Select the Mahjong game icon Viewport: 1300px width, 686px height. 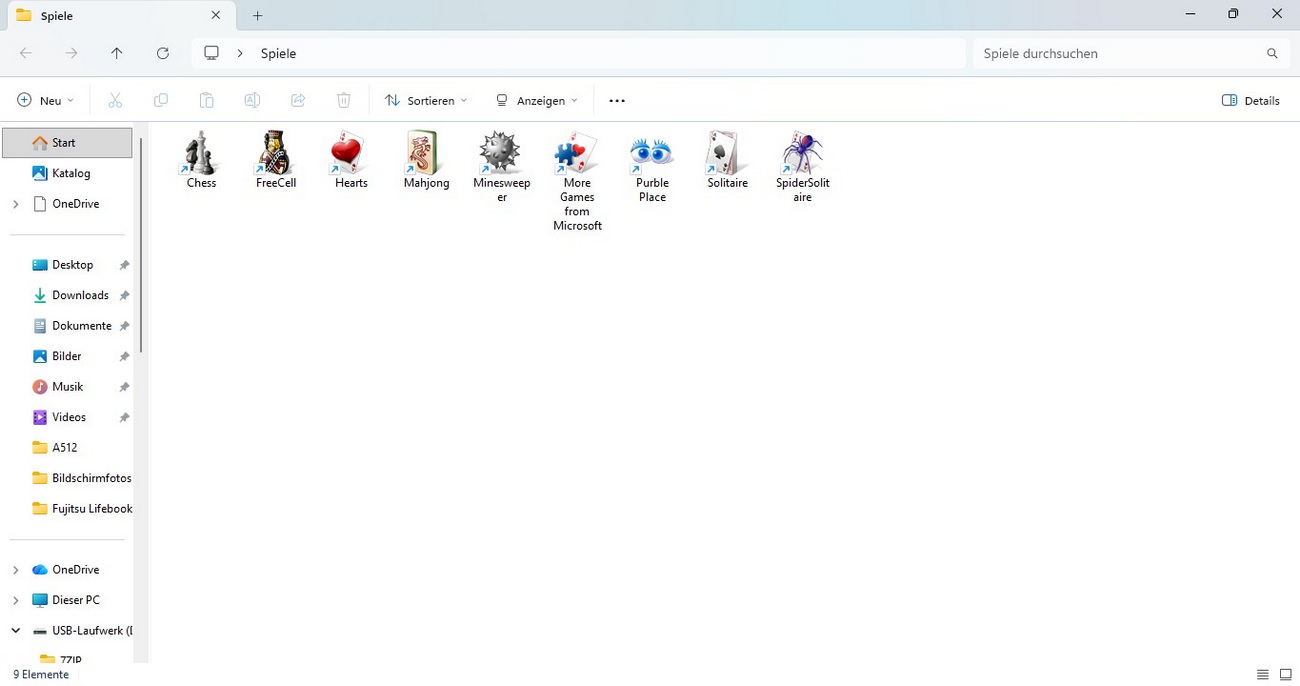click(x=426, y=154)
